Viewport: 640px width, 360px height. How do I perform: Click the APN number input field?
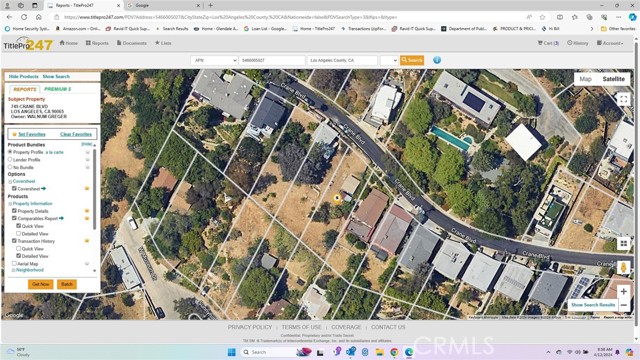click(x=272, y=60)
